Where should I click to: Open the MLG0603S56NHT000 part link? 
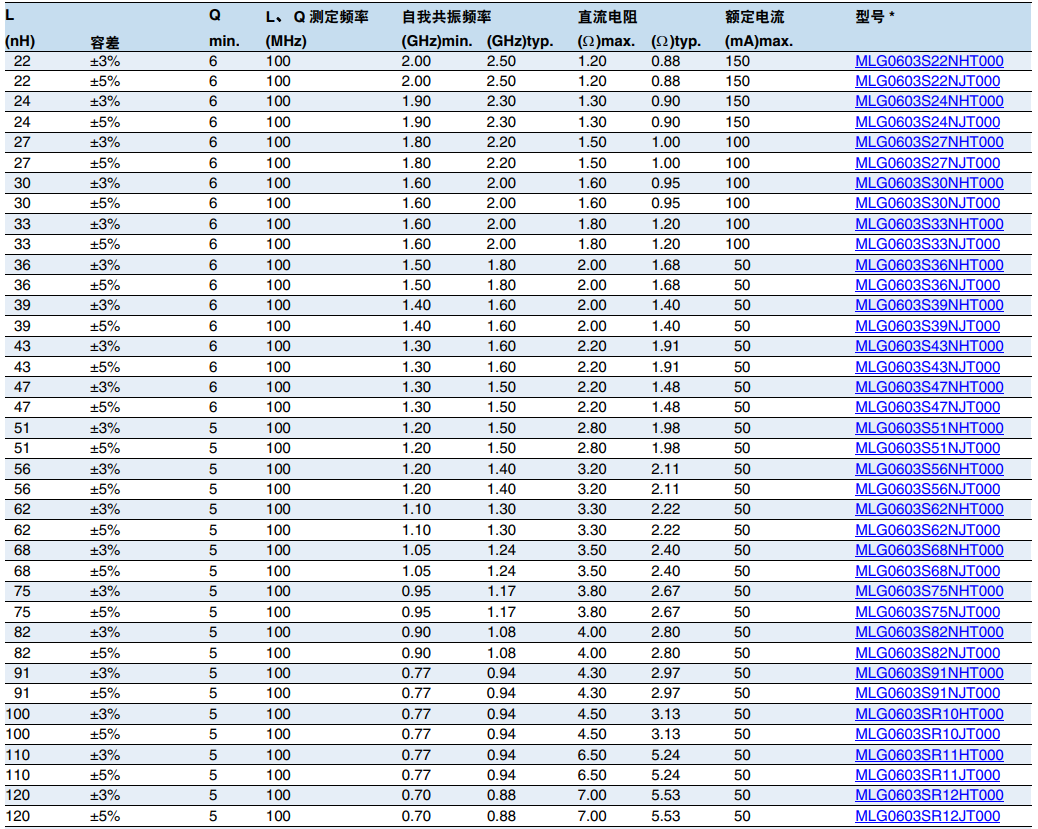pos(929,469)
